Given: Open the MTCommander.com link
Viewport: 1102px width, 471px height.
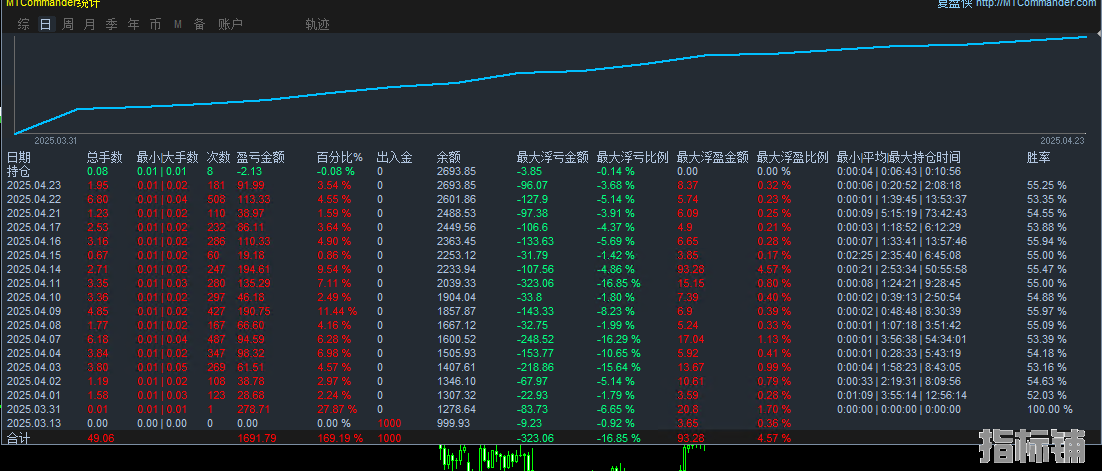Looking at the screenshot, I should [x=1035, y=4].
